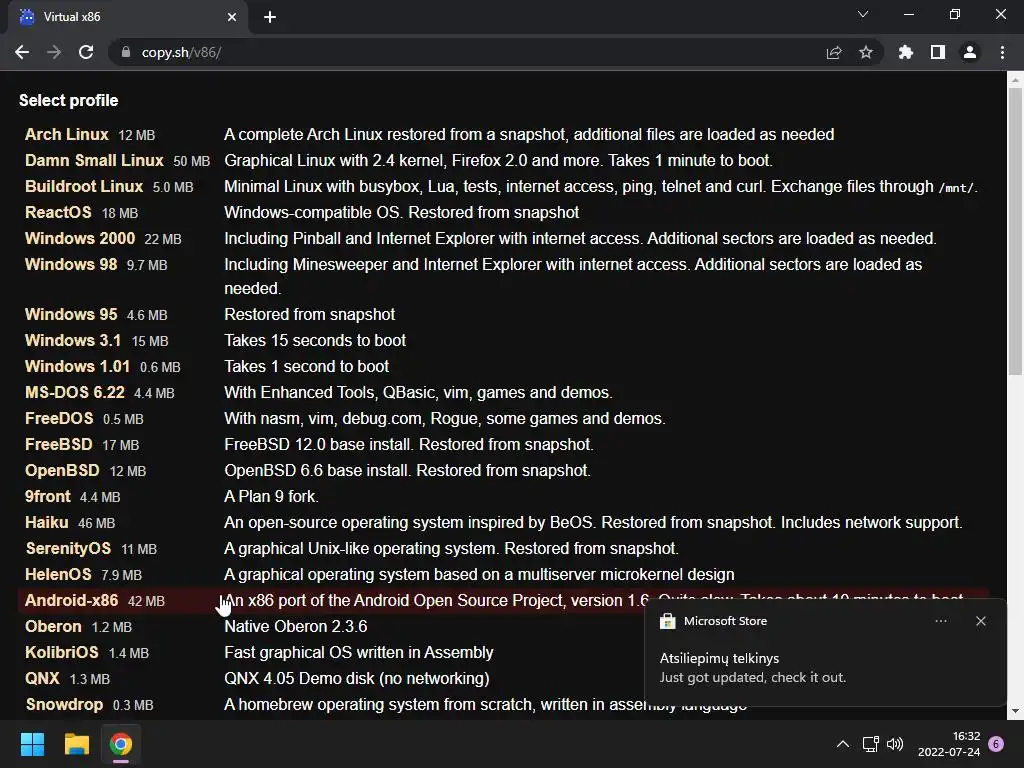The image size is (1024, 768).
Task: Launch the SerenityOS profile
Action: point(68,549)
